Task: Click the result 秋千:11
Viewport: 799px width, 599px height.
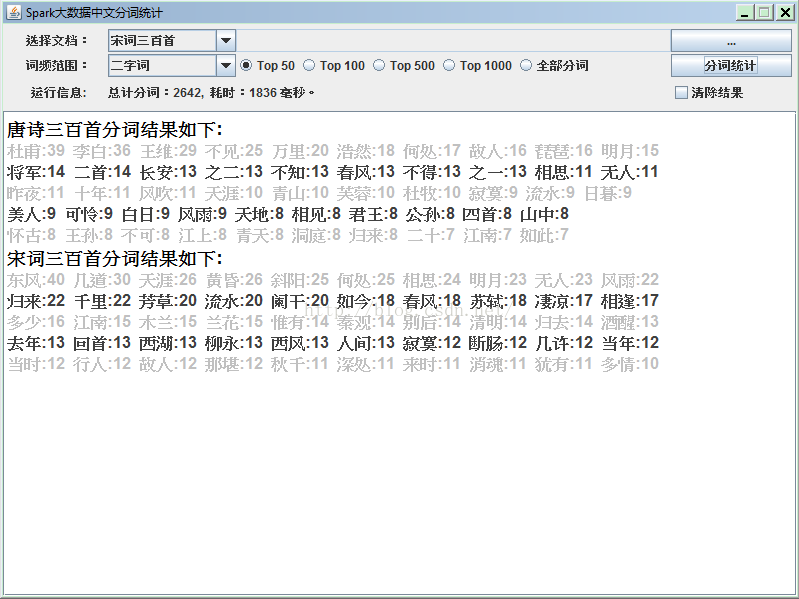Action: [300, 364]
